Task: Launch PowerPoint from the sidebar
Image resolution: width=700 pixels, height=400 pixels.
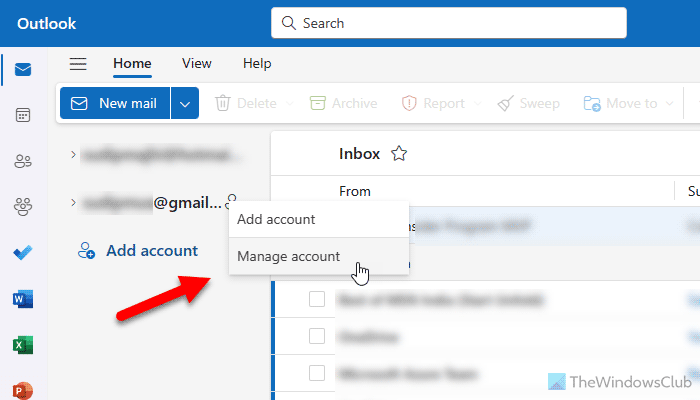Action: 23,391
